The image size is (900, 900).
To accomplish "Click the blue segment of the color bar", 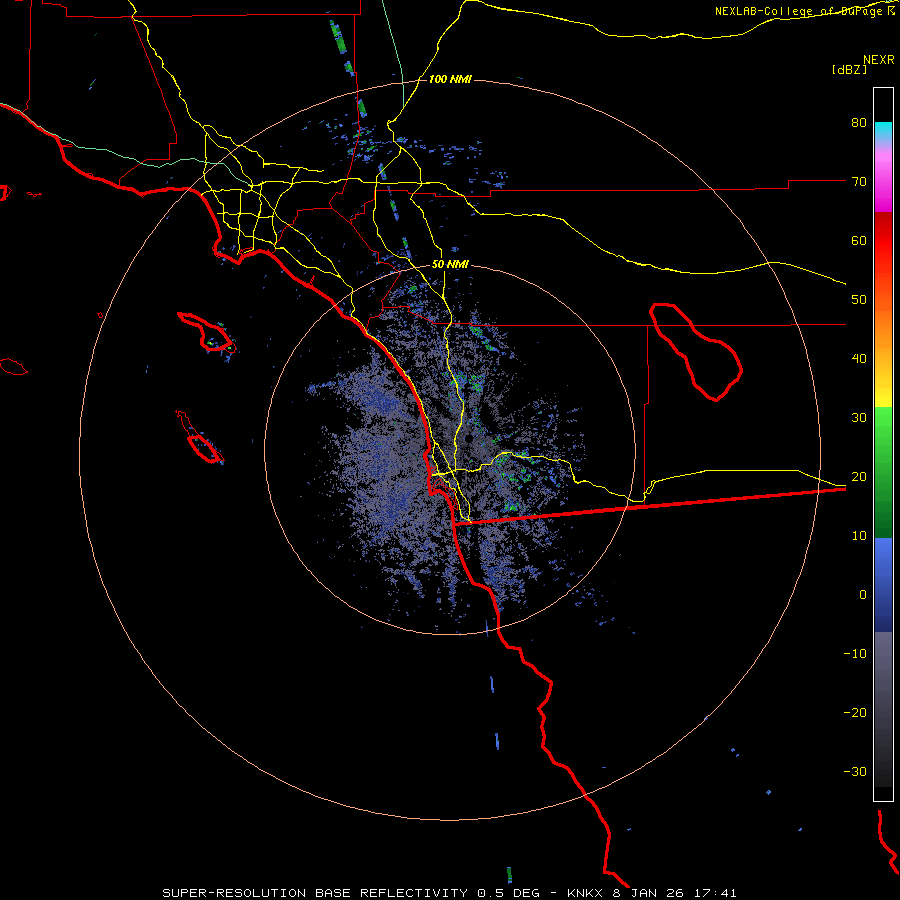I will pos(883,584).
